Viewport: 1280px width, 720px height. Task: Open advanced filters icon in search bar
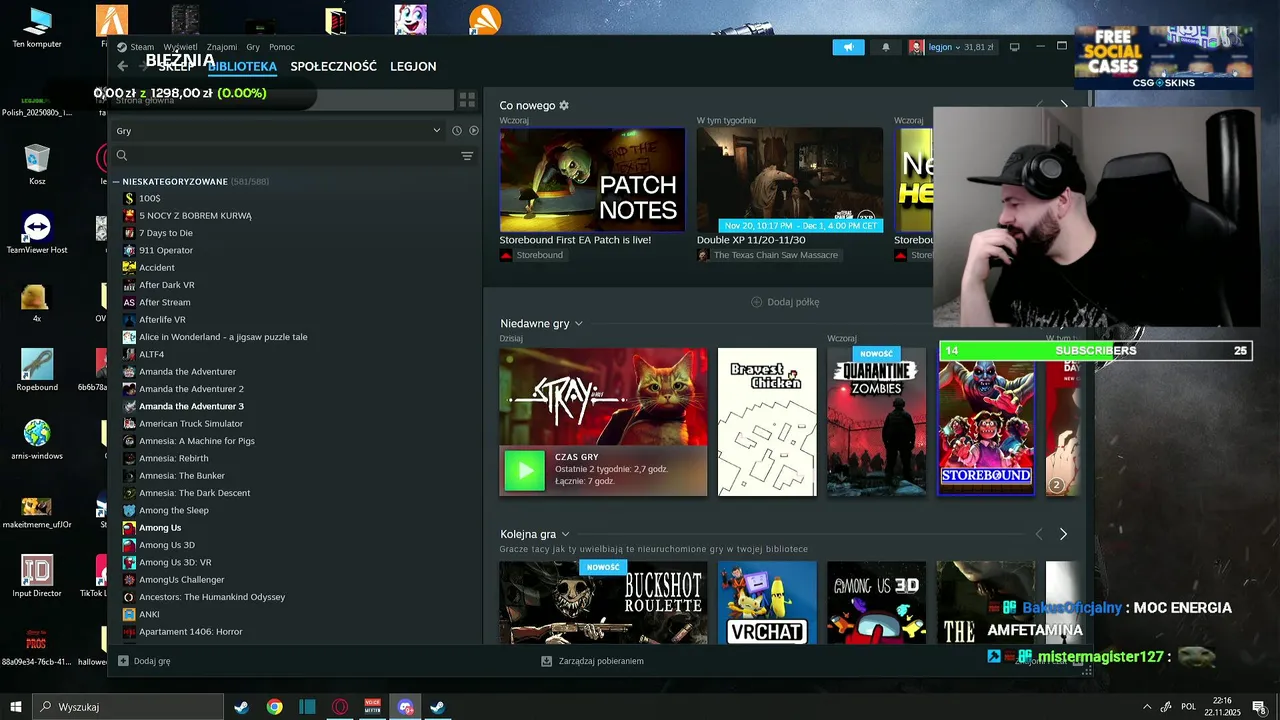(x=467, y=156)
